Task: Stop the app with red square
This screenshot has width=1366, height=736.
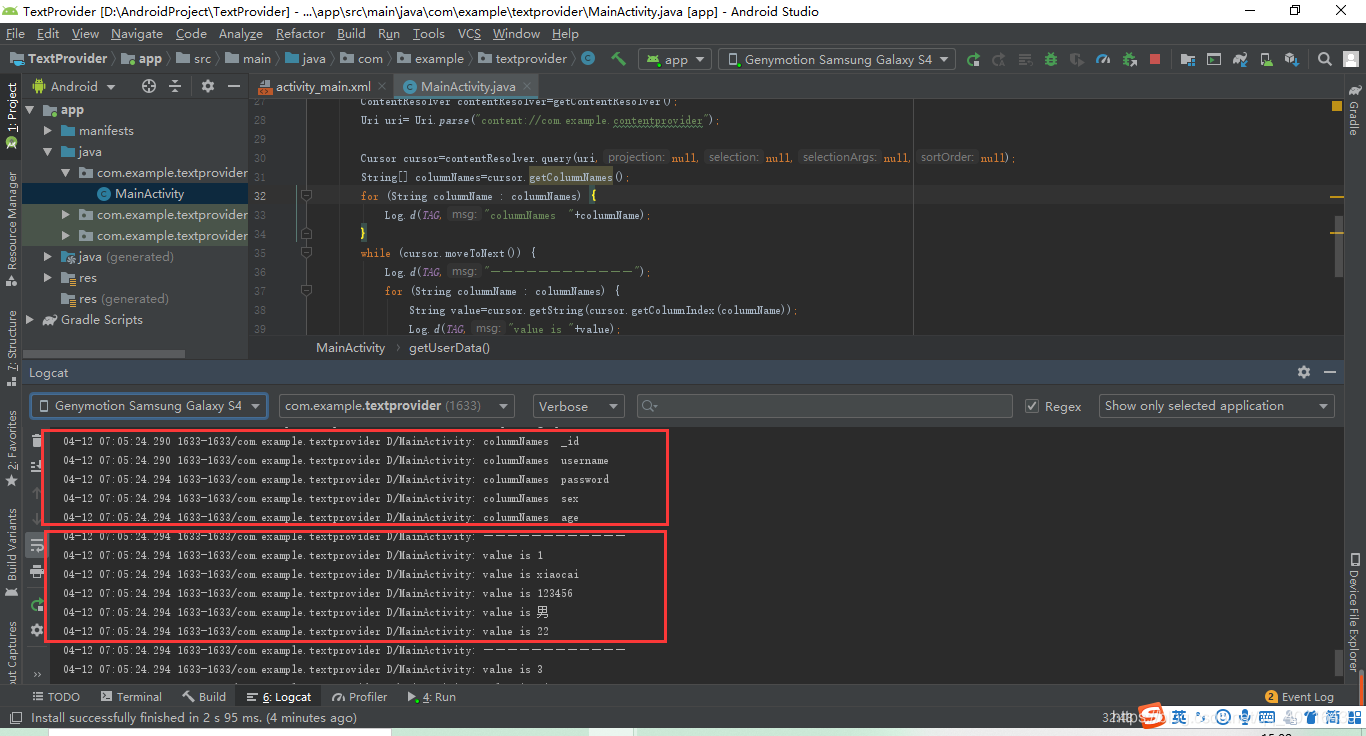Action: click(1155, 59)
